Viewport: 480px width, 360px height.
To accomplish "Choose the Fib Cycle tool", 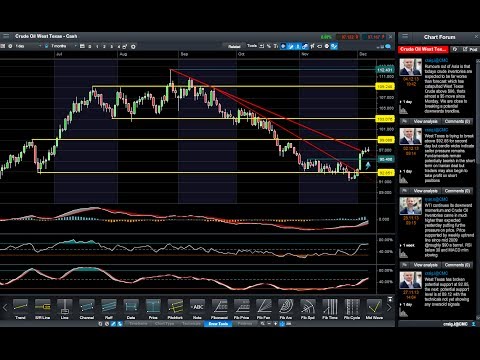I will tap(352, 309).
